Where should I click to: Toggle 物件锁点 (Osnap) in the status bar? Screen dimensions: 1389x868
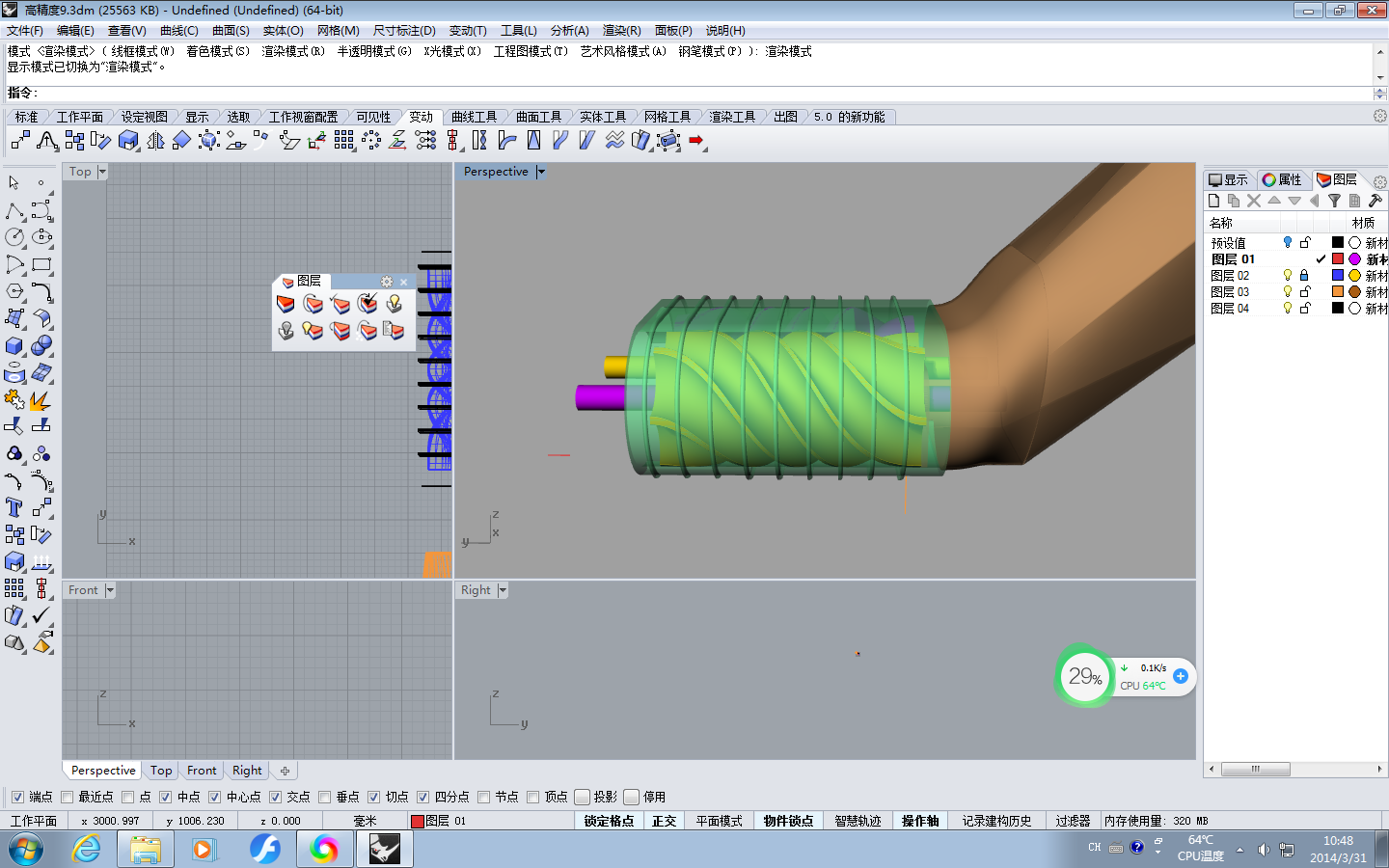coord(788,821)
